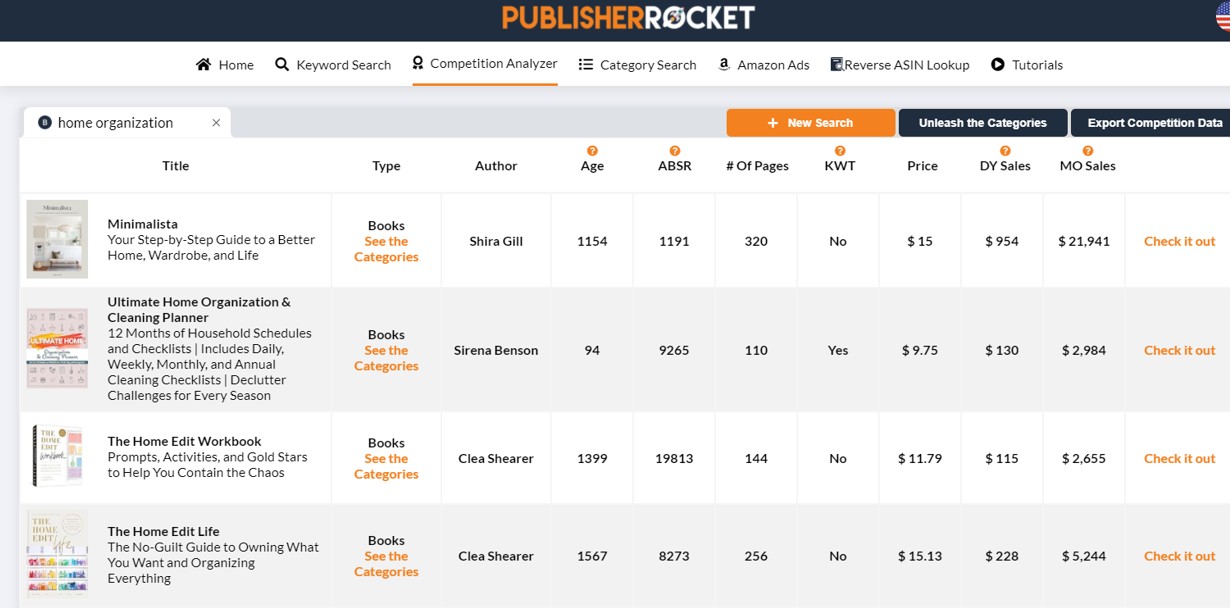
Task: Click the $ 21,941 monthly sales value
Action: (1084, 241)
